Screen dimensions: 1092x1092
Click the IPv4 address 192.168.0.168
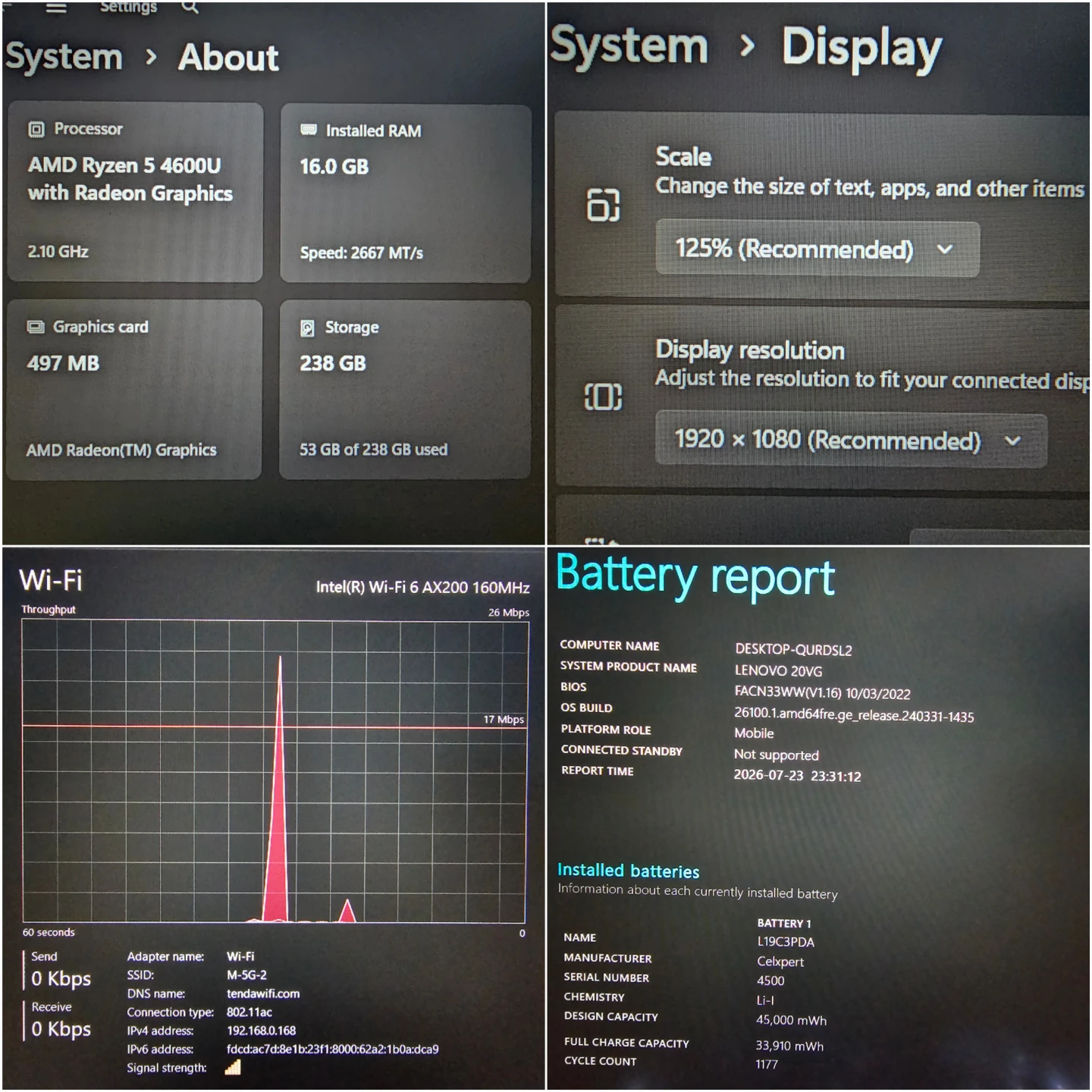point(261,1031)
